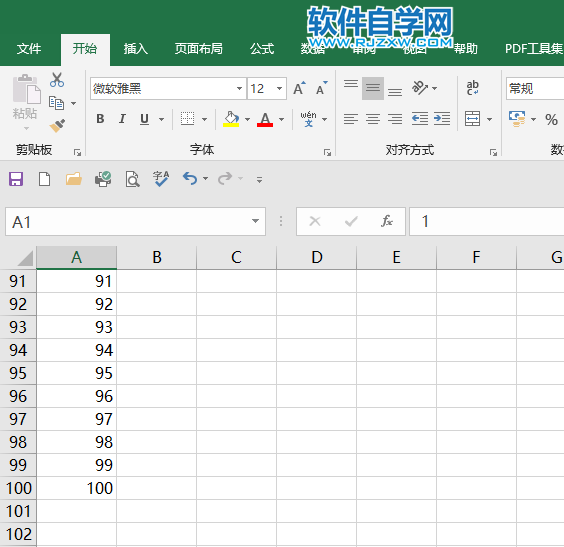Switch to 开始 ribbon tab
This screenshot has width=564, height=547.
point(85,49)
